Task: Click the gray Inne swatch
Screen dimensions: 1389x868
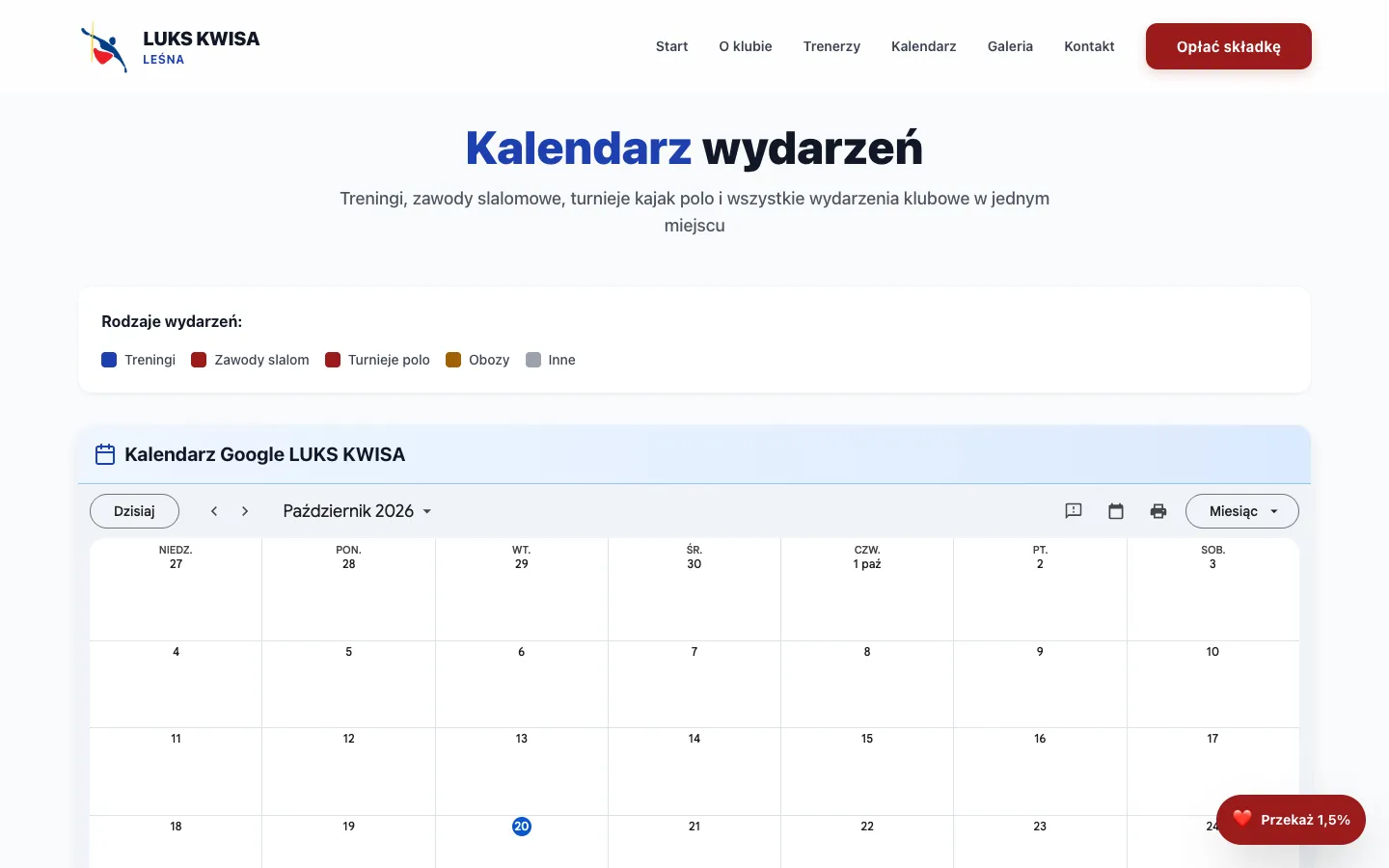Action: point(533,360)
